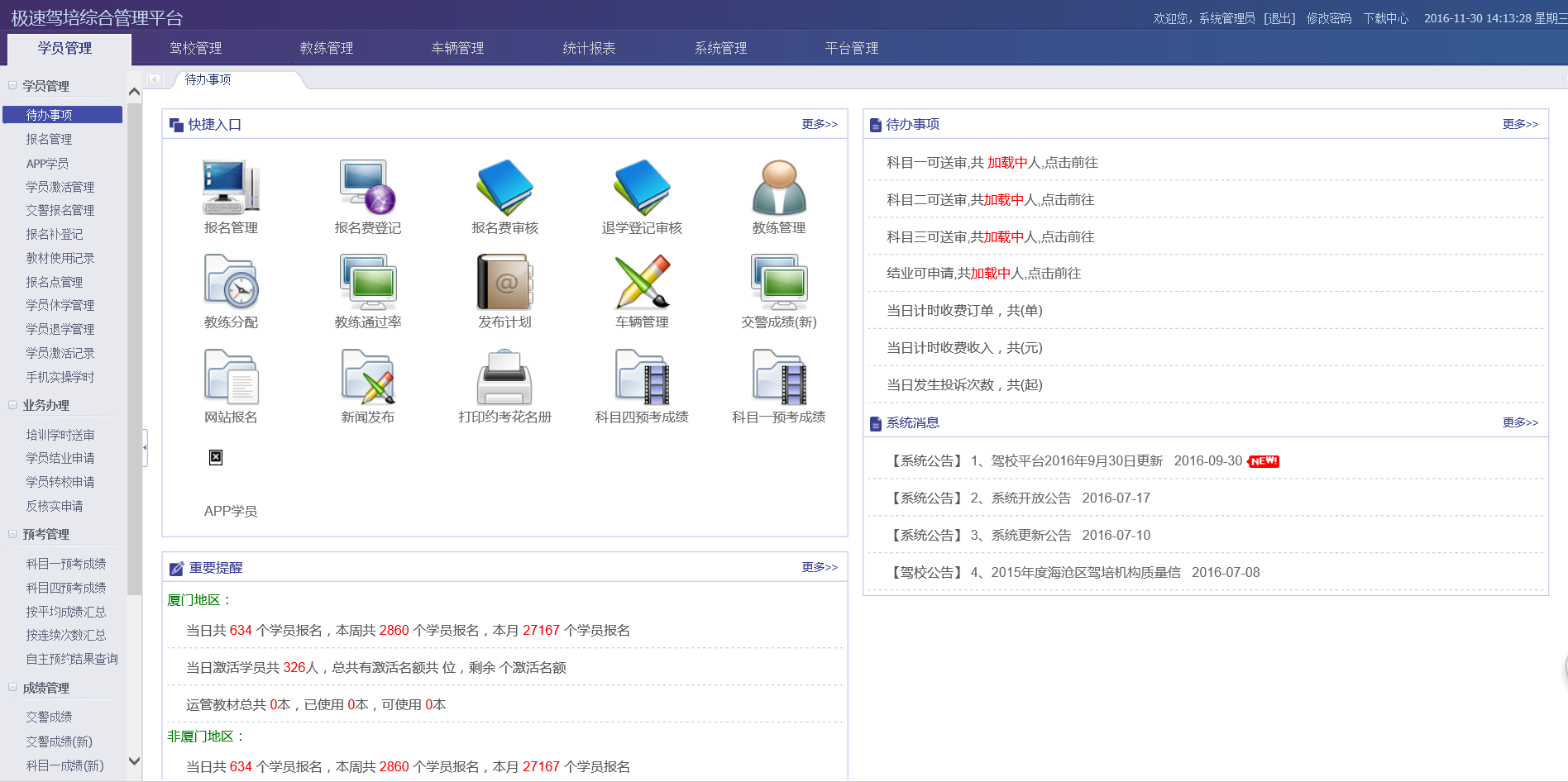The width and height of the screenshot is (1568, 782).
Task: Open the 打印约考花名册 printer icon
Action: 504,377
